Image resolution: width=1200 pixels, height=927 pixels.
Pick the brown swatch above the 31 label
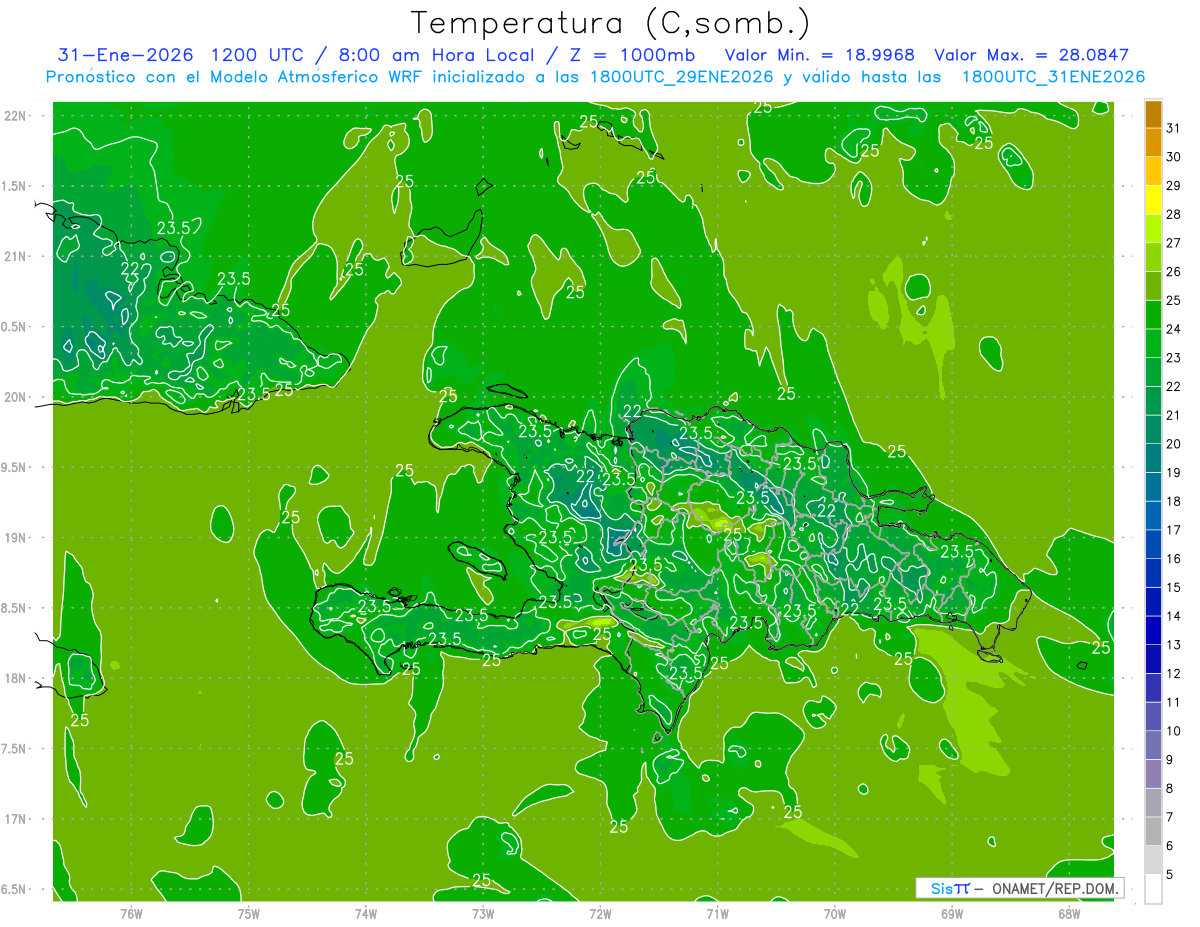tap(1153, 115)
